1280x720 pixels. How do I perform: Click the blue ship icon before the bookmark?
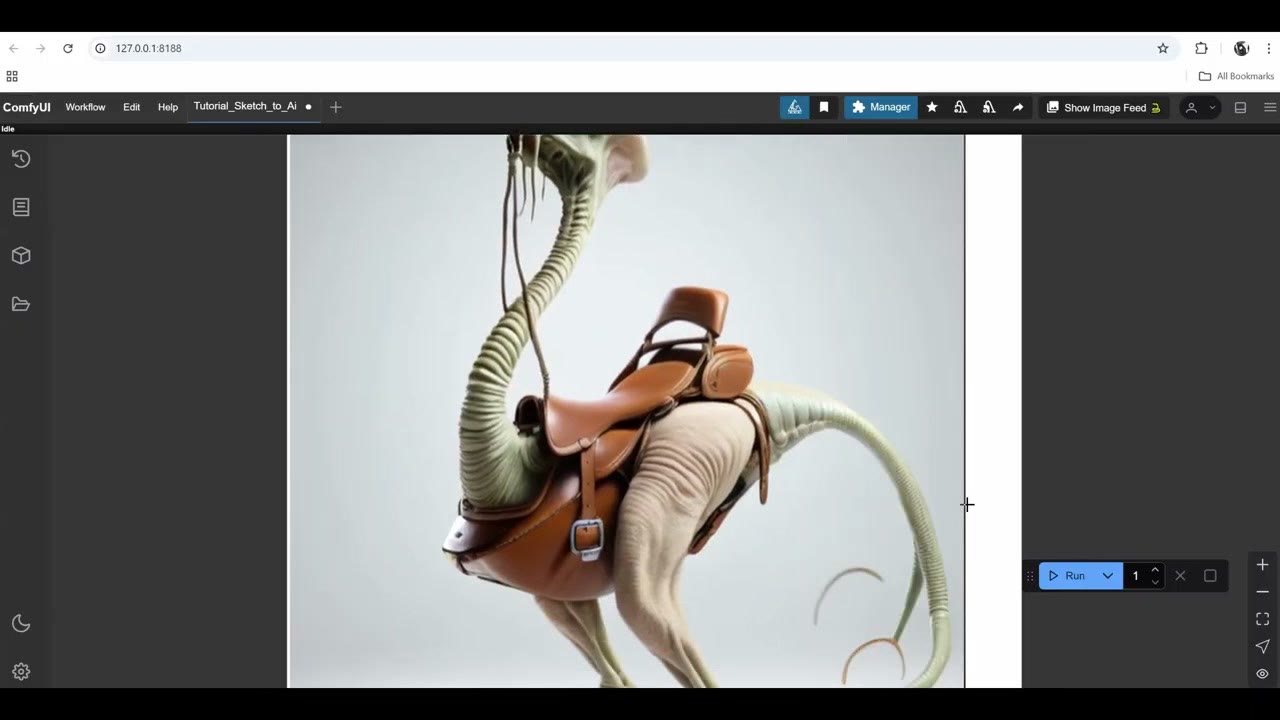pos(795,107)
